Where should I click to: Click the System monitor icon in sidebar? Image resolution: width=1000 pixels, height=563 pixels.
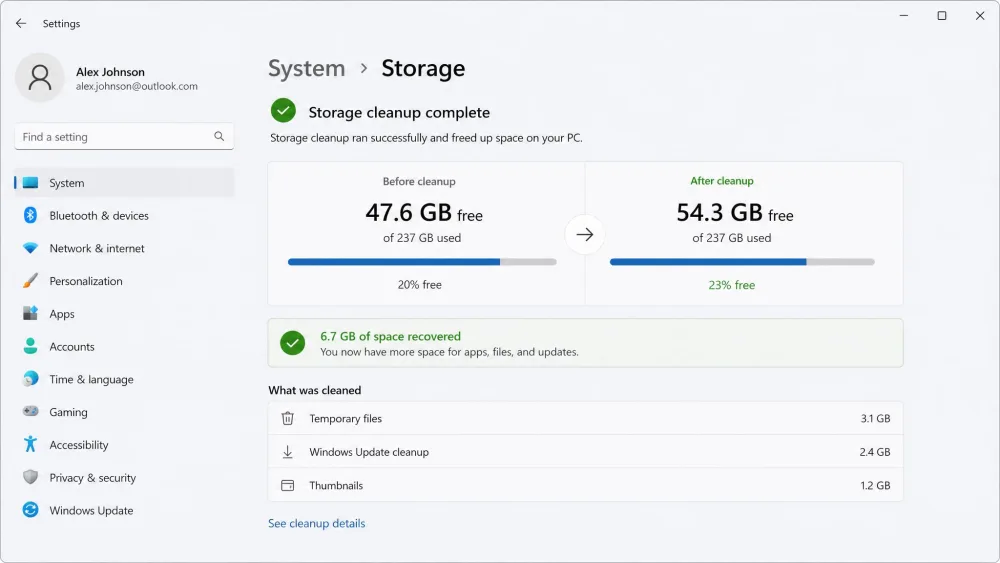pos(30,183)
